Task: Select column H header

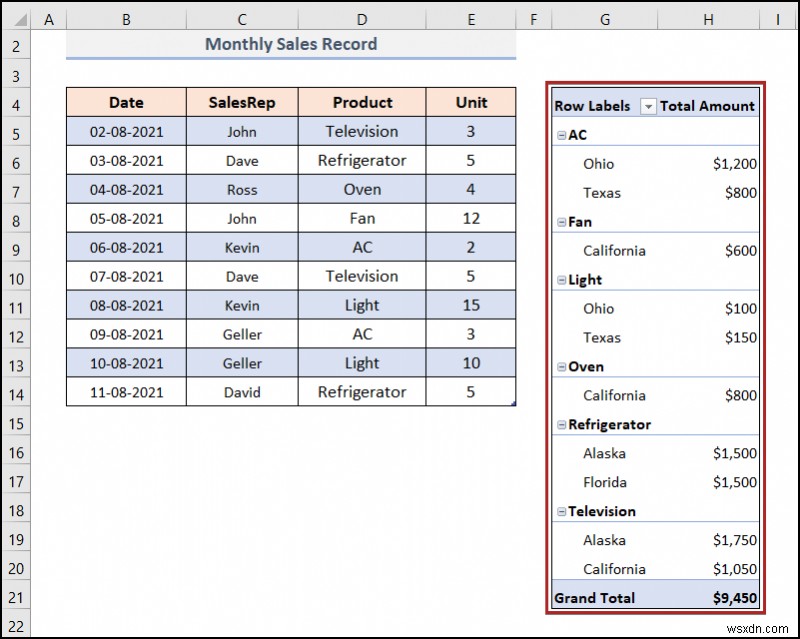Action: coord(708,19)
